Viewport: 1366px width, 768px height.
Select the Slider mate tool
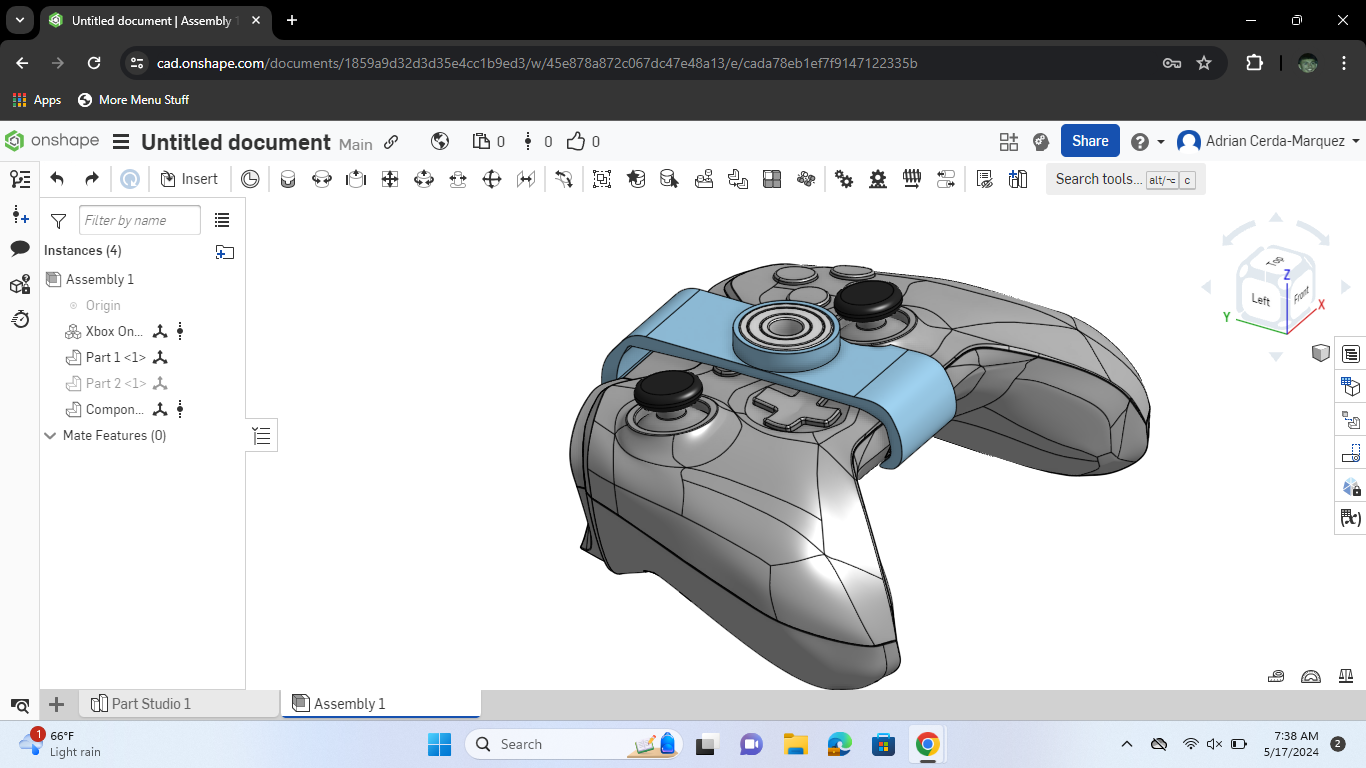pyautogui.click(x=356, y=179)
